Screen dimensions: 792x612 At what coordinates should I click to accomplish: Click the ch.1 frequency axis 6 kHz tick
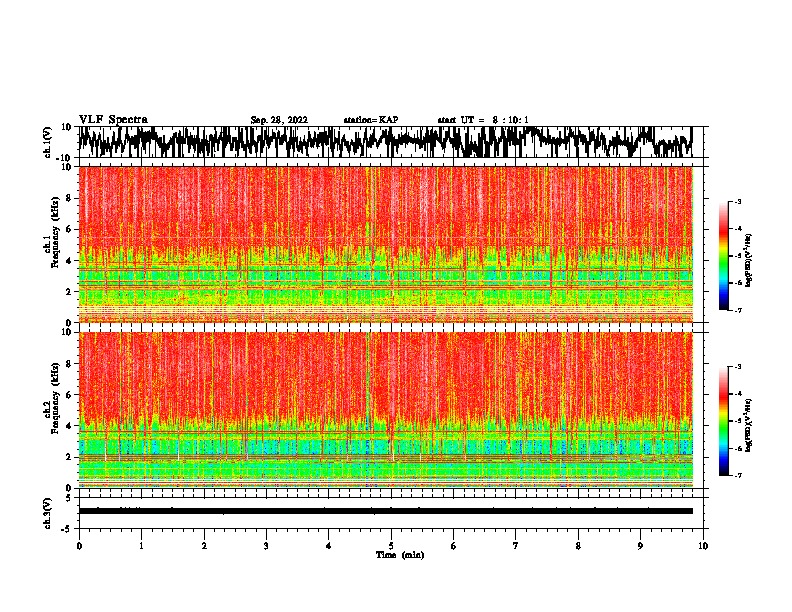(70, 230)
